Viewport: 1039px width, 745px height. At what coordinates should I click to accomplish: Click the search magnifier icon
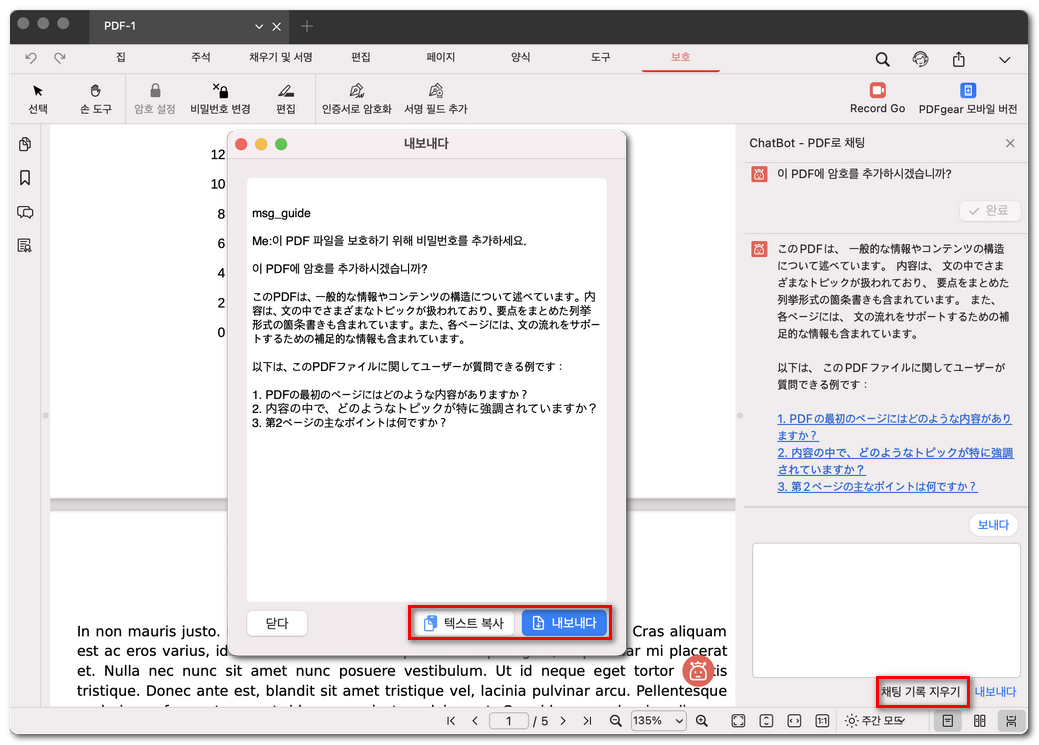pos(882,59)
